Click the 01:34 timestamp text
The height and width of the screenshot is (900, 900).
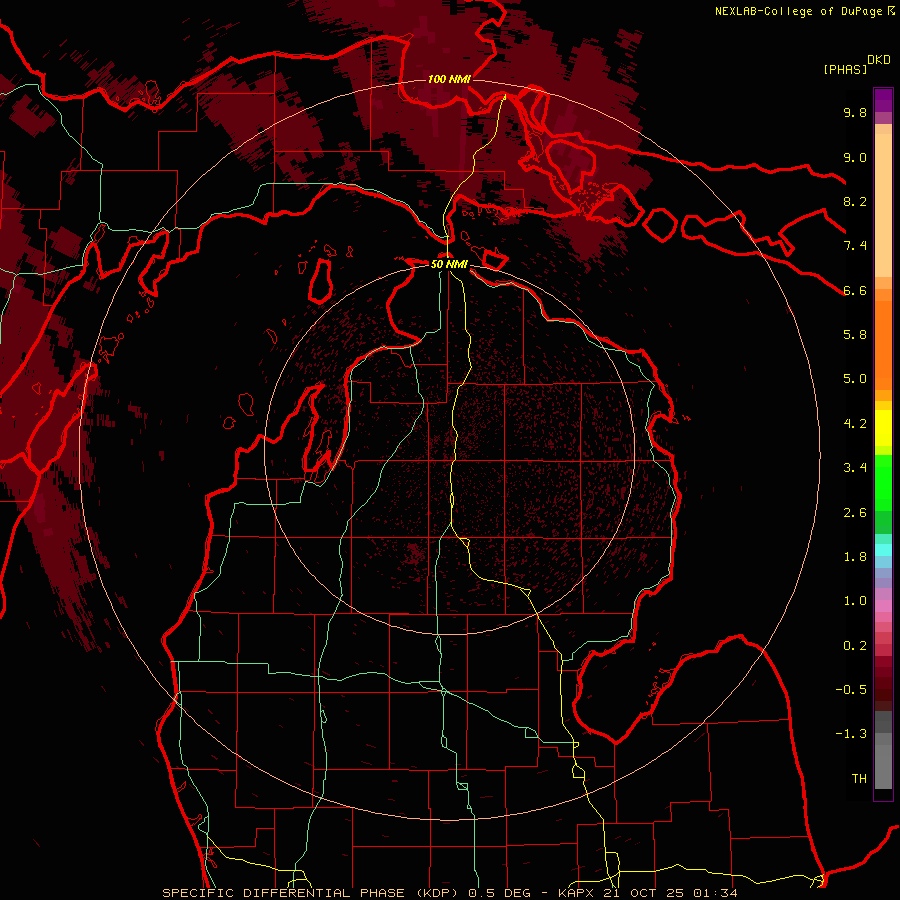pos(715,893)
